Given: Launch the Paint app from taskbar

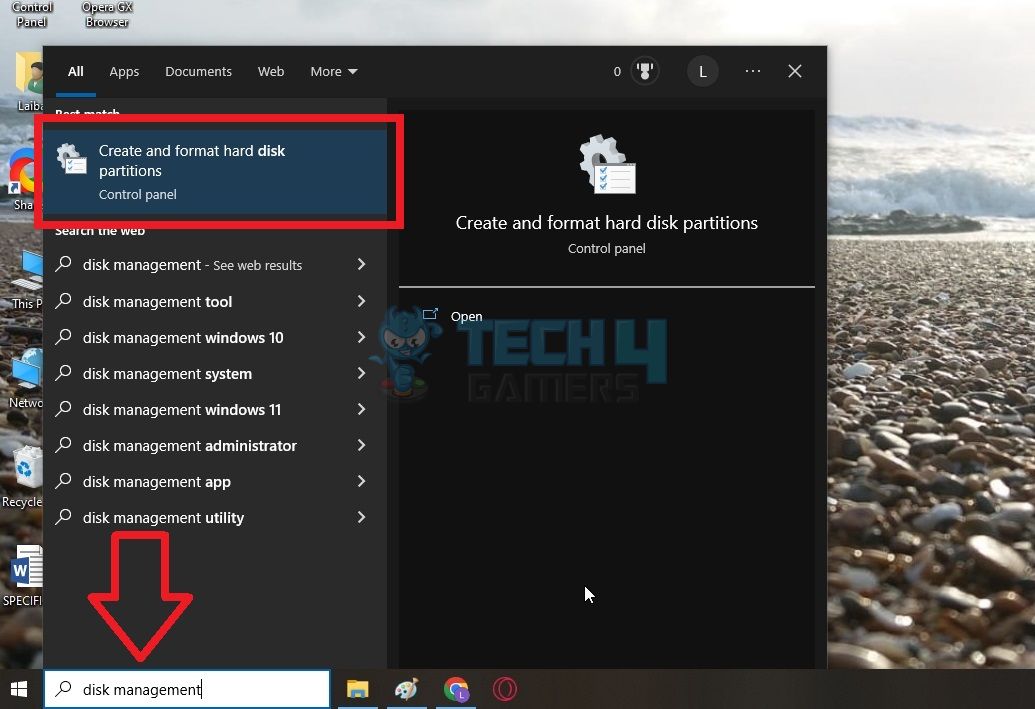Looking at the screenshot, I should coord(407,689).
